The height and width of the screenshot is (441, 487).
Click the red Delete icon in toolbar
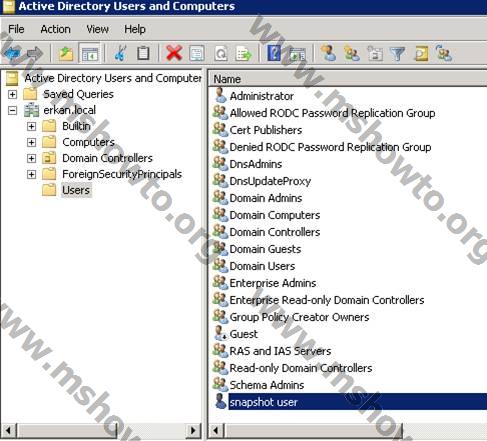[174, 53]
